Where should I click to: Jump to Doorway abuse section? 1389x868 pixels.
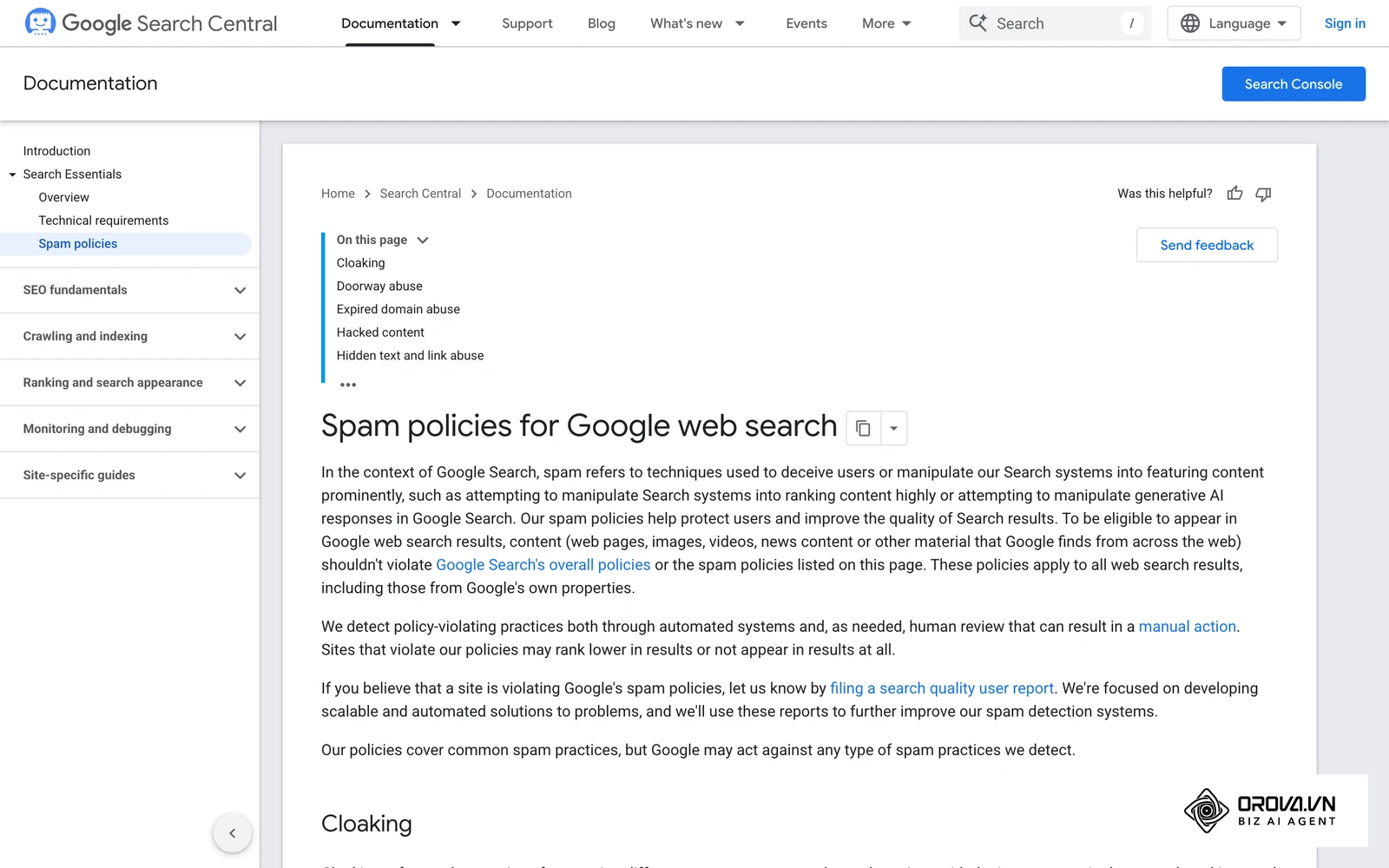tap(379, 286)
